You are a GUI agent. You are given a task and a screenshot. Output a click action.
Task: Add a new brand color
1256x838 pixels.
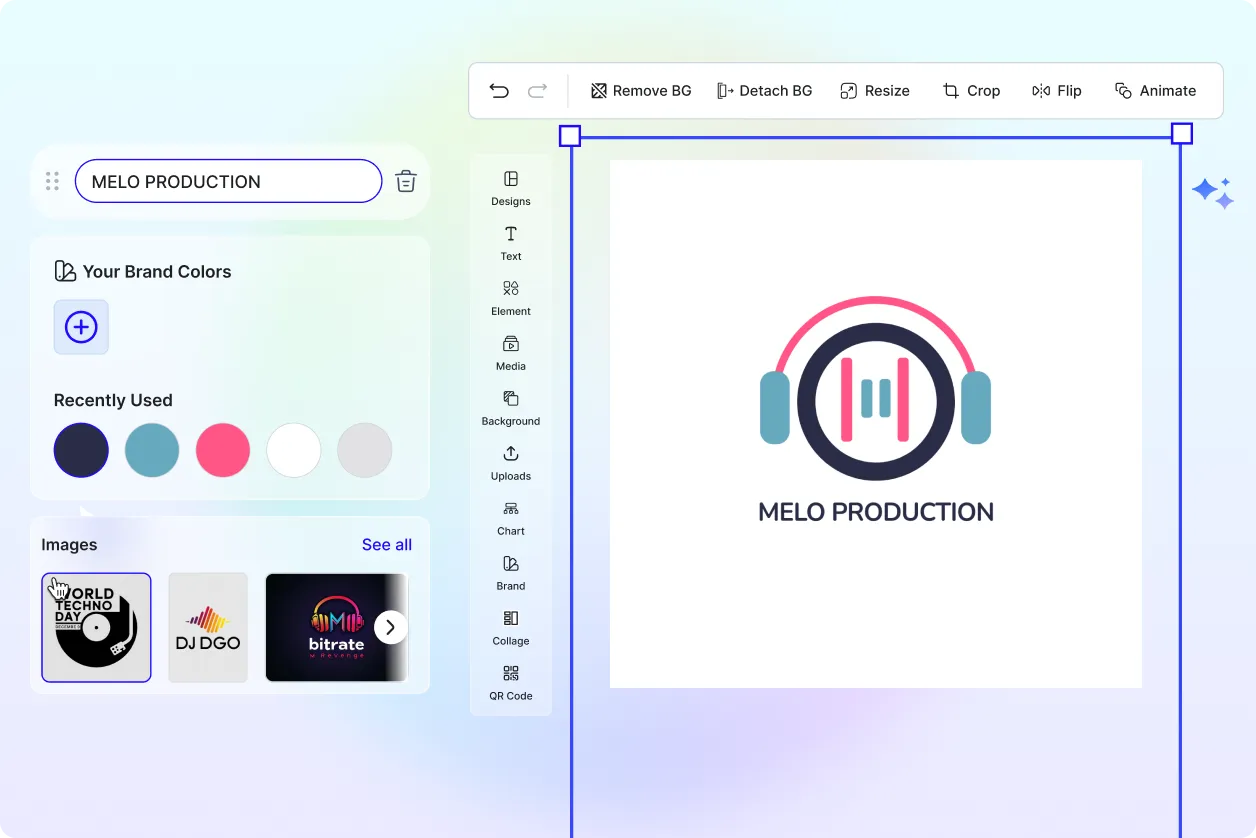81,327
